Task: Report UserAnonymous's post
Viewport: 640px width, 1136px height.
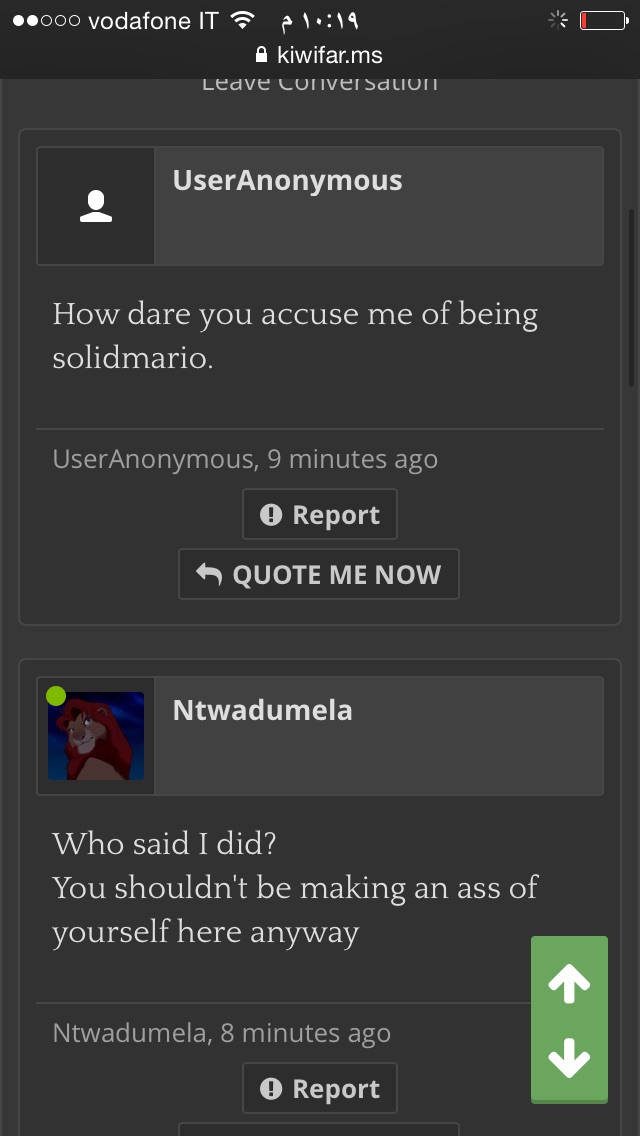Action: 320,514
